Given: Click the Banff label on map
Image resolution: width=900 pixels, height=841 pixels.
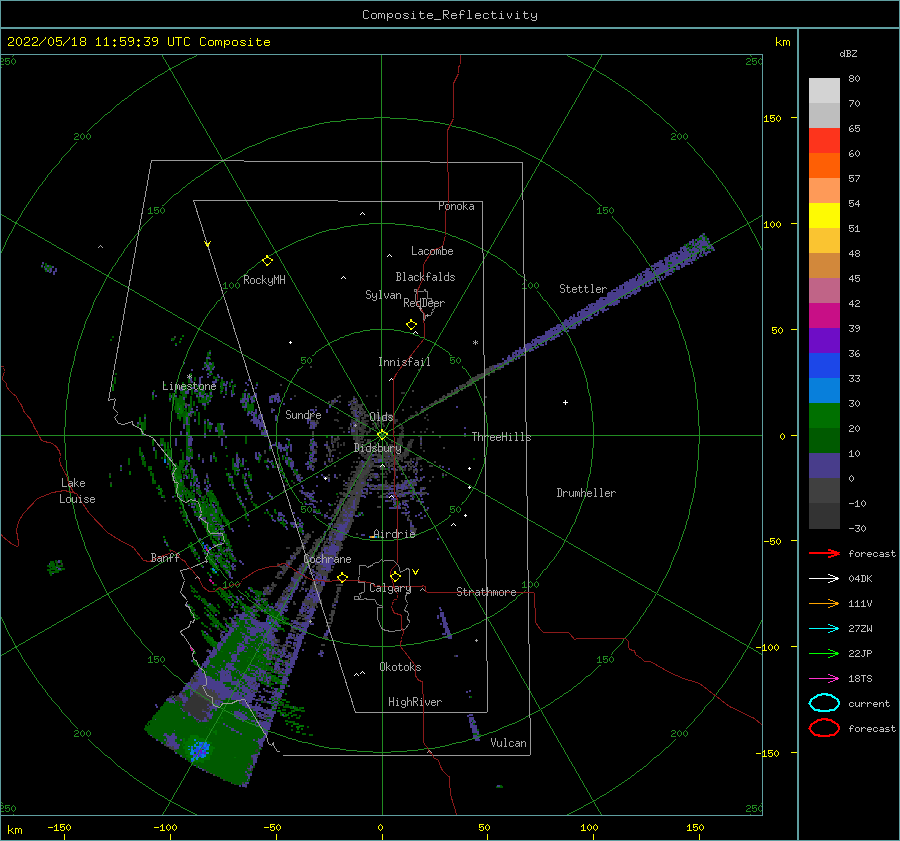Looking at the screenshot, I should 165,558.
